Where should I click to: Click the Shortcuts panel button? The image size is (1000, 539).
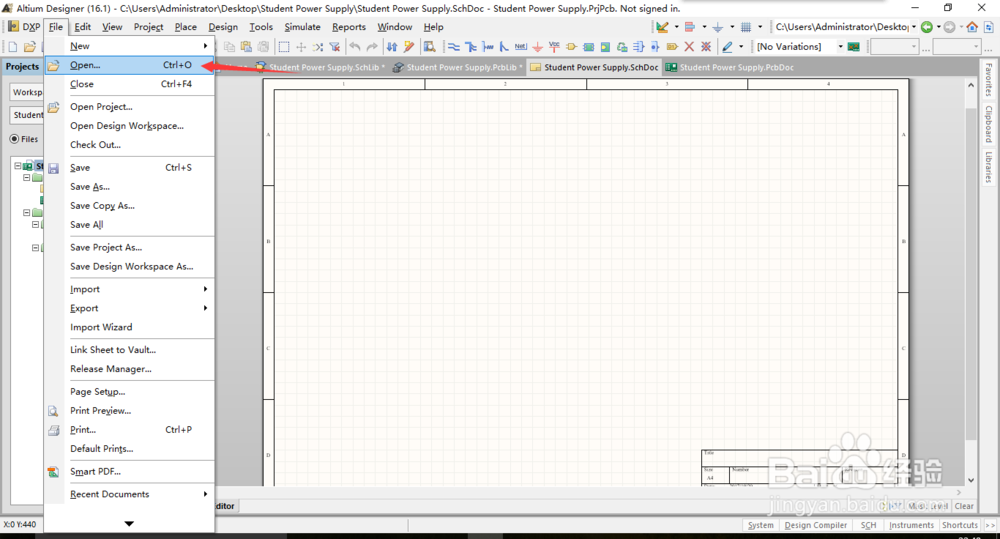click(x=960, y=525)
